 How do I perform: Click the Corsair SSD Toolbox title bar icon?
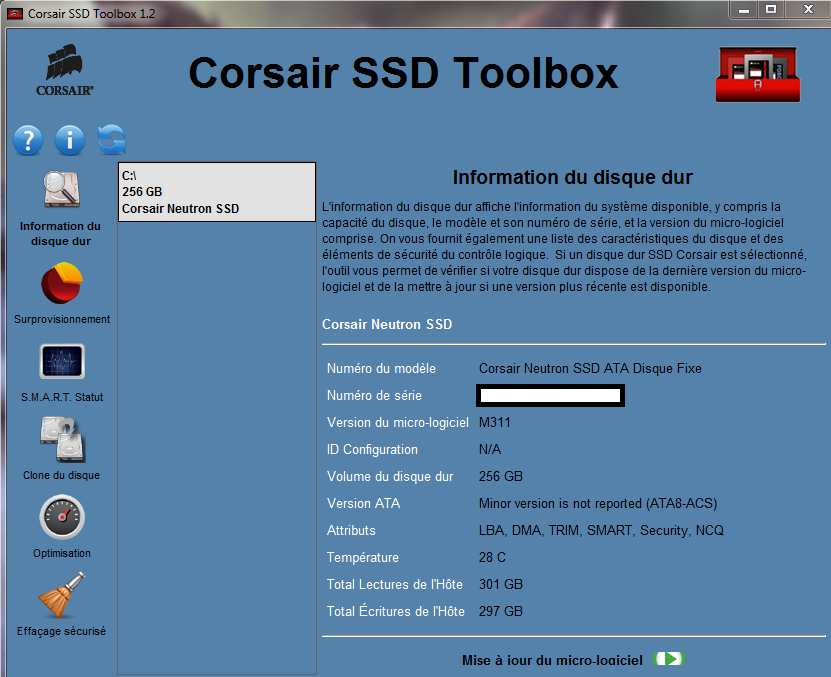(15, 13)
